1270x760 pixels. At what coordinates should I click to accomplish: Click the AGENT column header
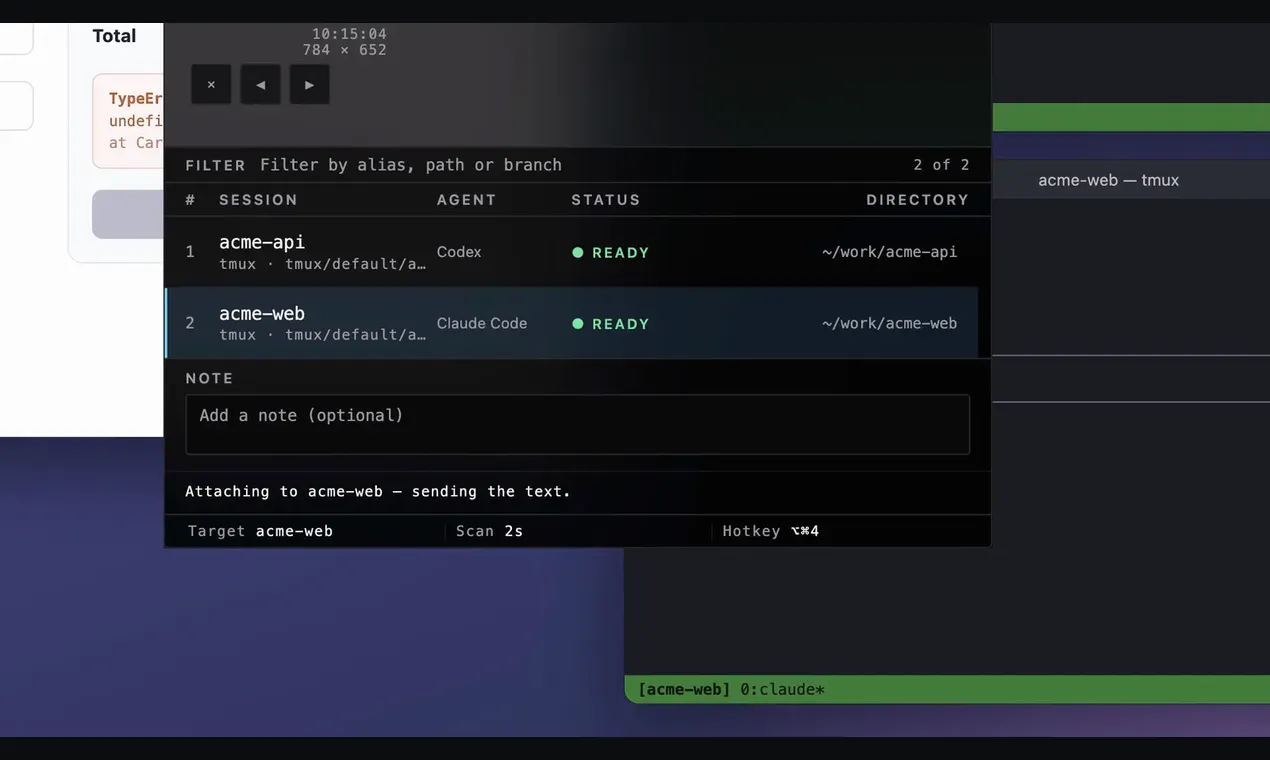[x=466, y=200]
